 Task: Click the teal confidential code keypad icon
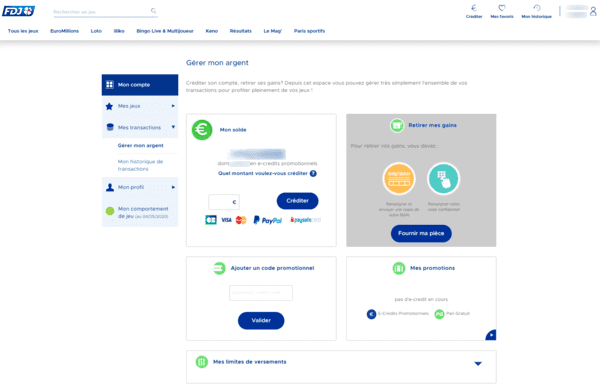[443, 179]
